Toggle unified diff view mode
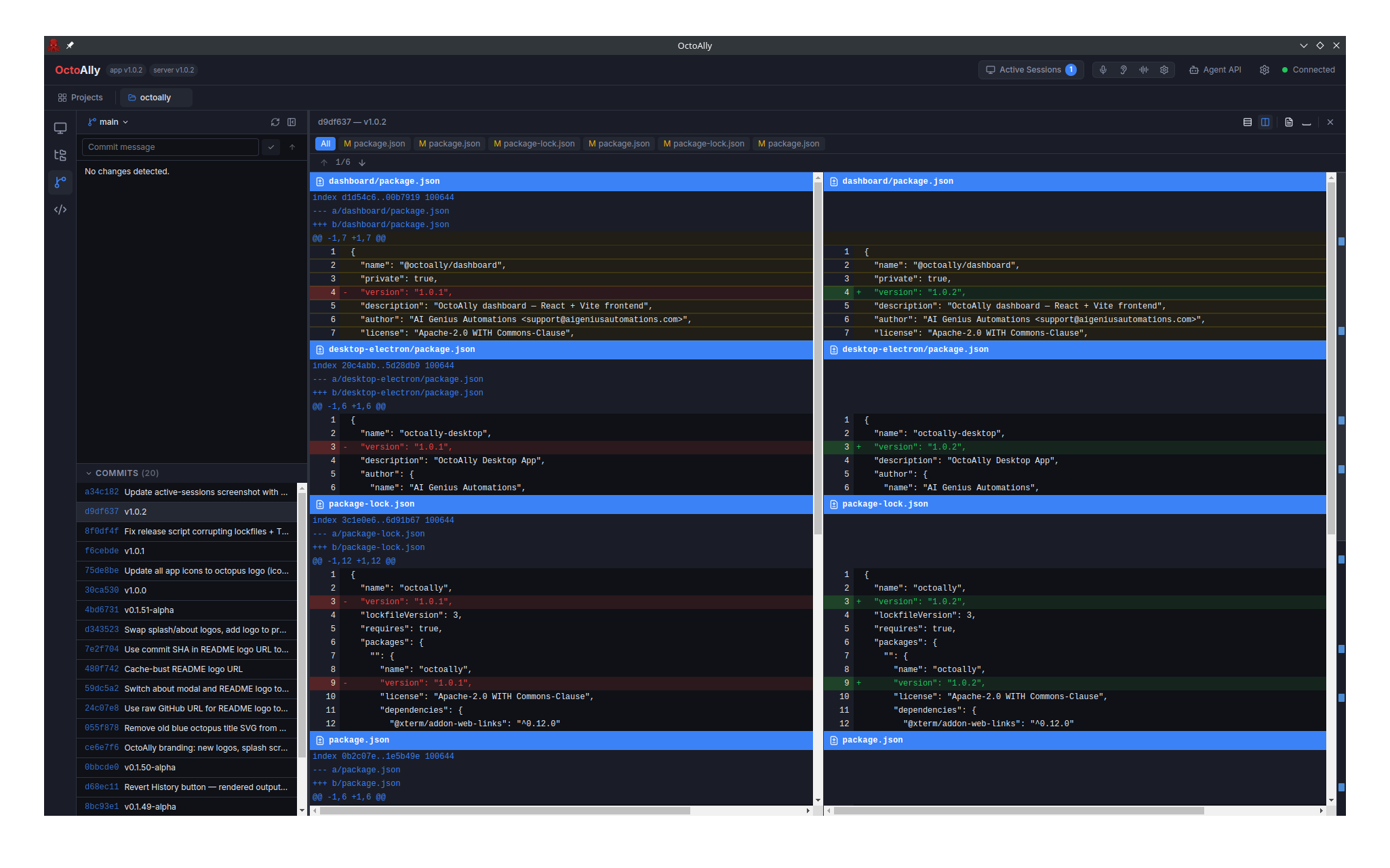 pos(1246,122)
